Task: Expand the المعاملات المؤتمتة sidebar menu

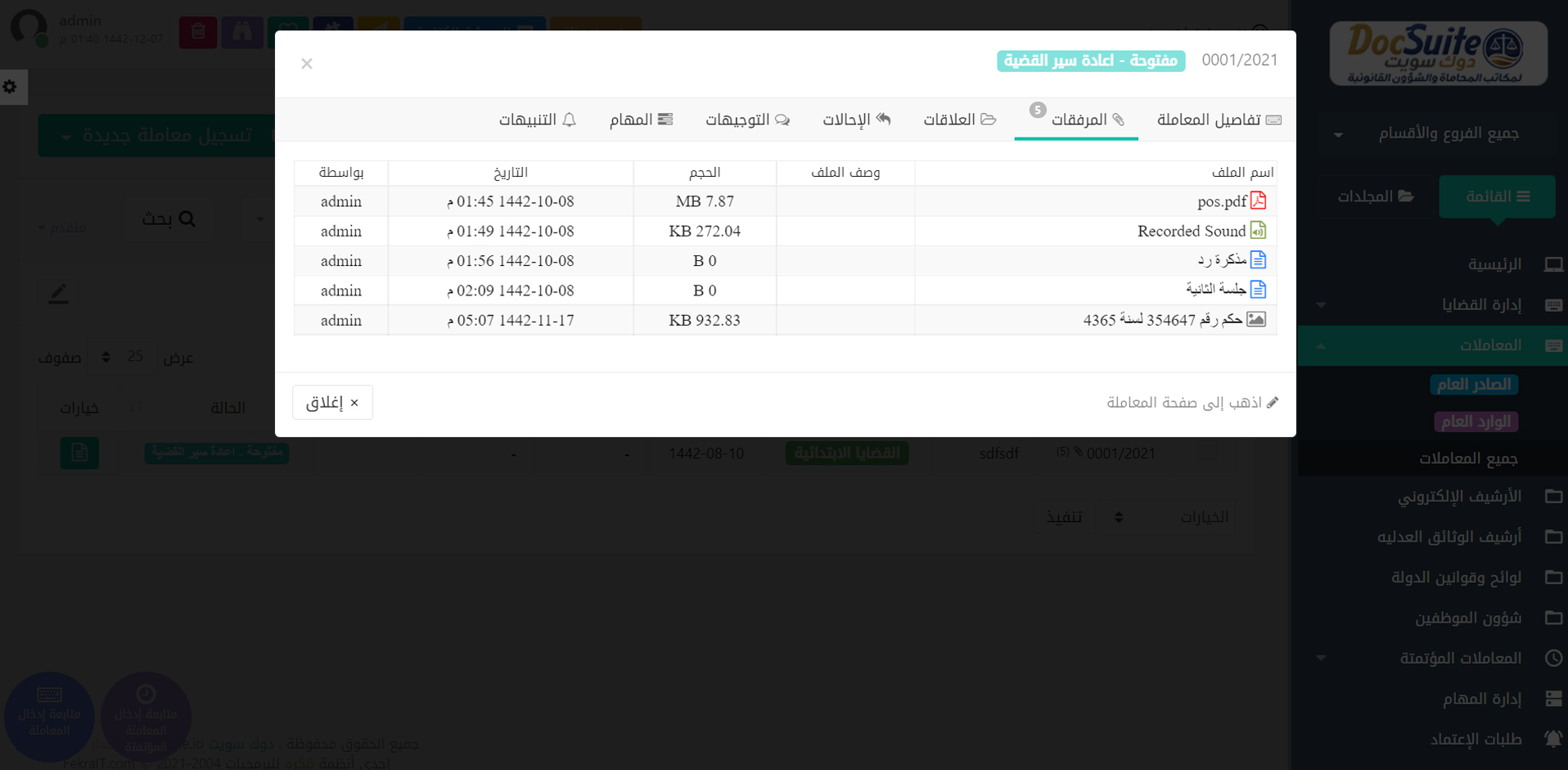Action: 1460,658
